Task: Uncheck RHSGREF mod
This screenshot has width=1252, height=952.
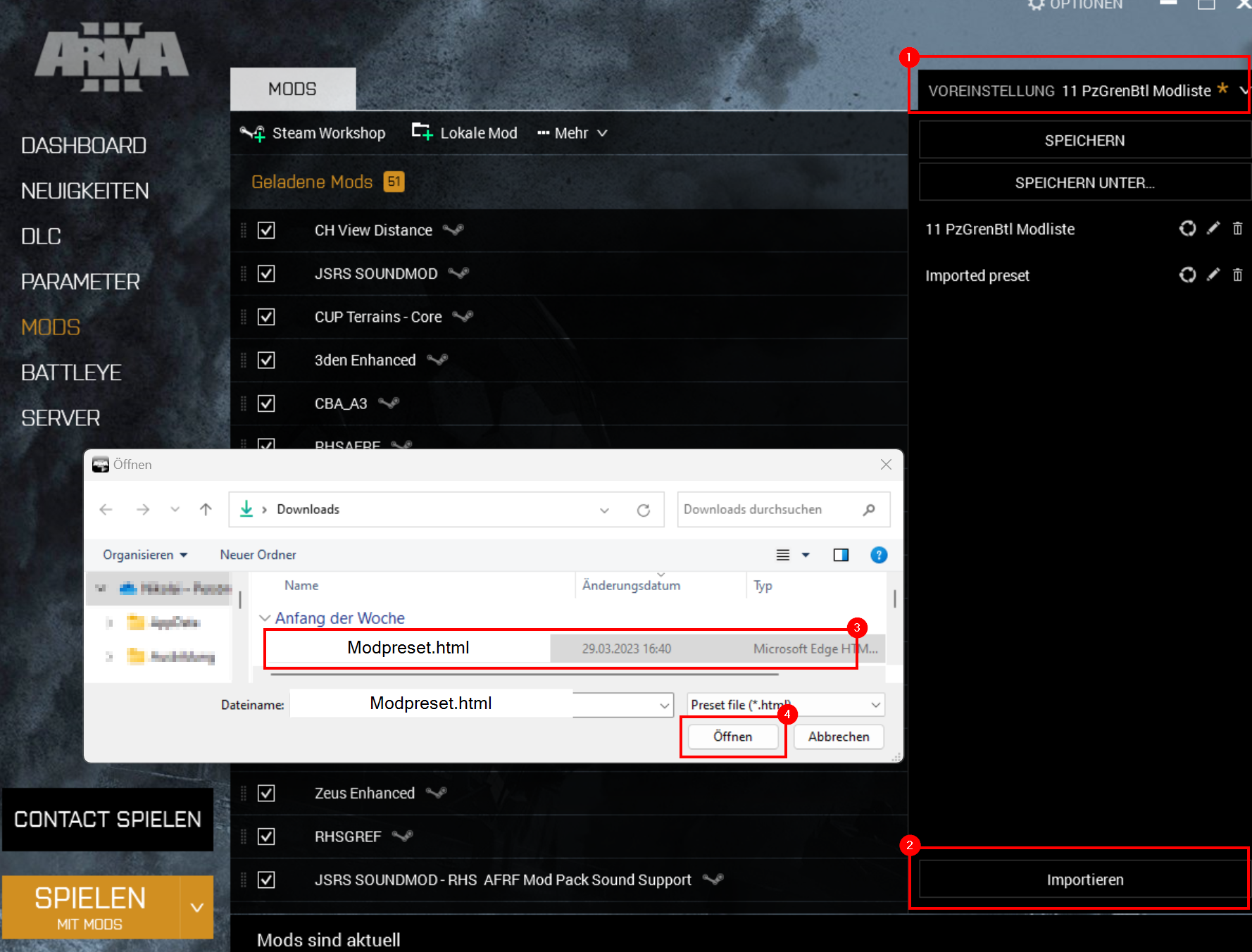Action: pos(266,837)
